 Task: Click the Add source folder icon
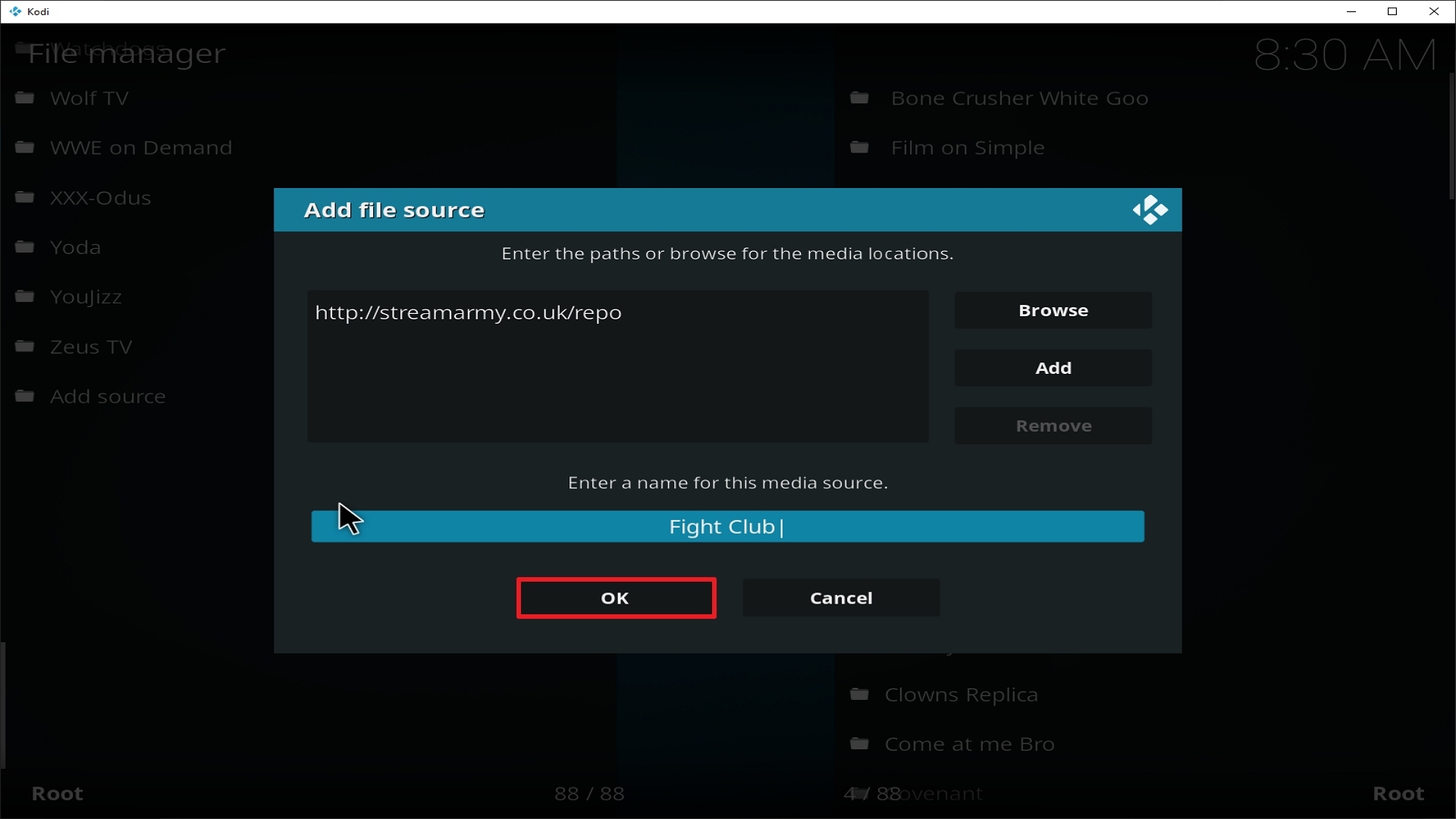(x=25, y=396)
